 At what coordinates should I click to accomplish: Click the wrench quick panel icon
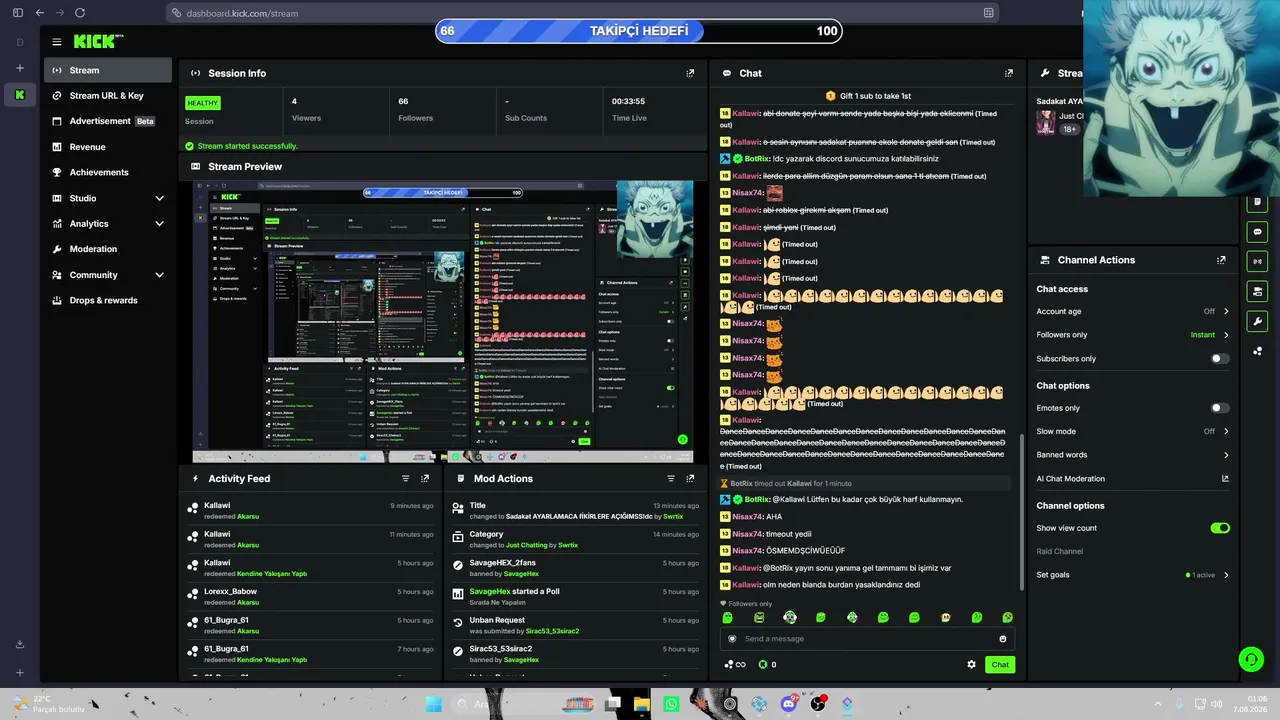(1258, 322)
